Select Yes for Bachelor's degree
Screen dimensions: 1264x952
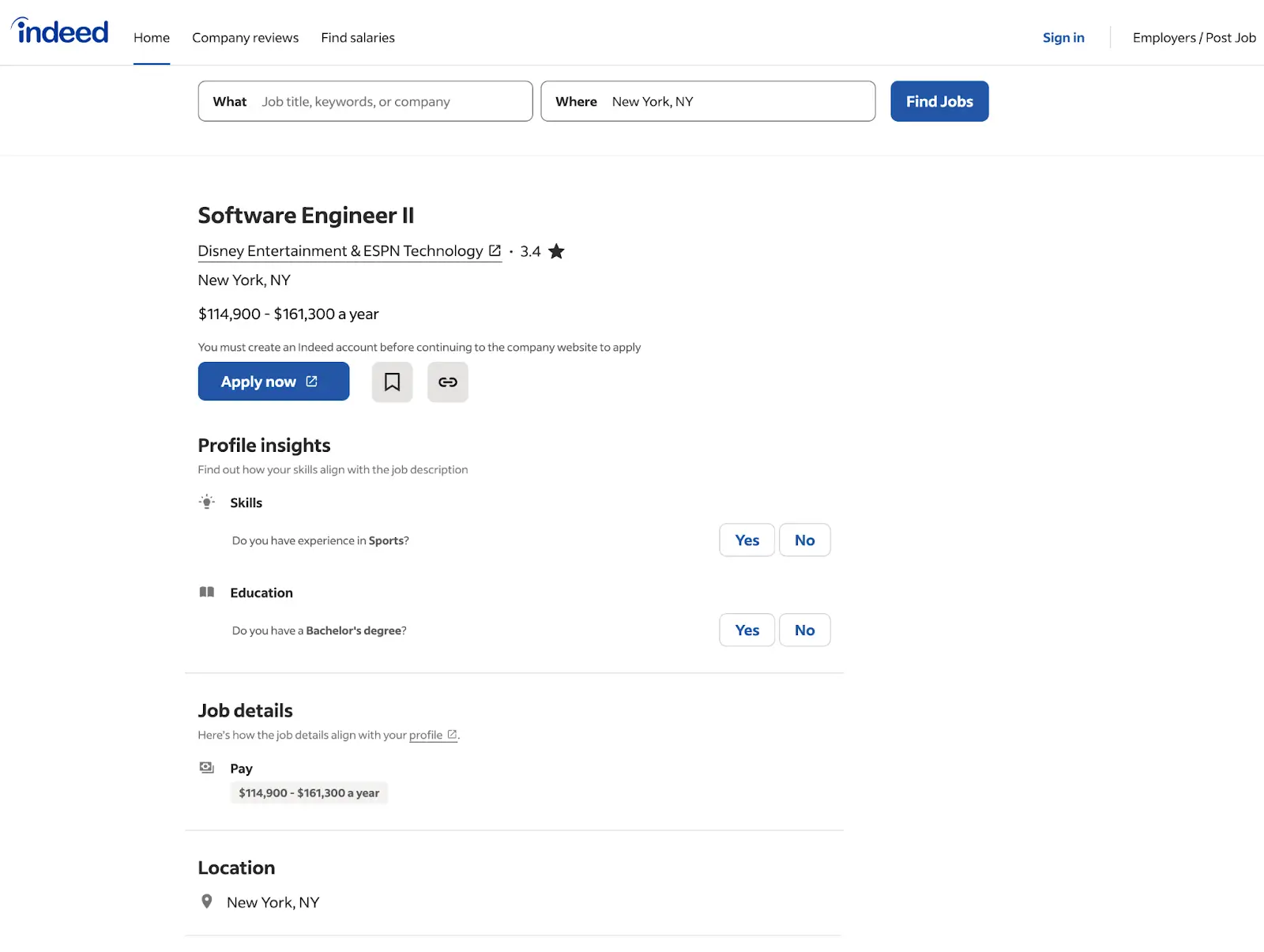coord(747,630)
